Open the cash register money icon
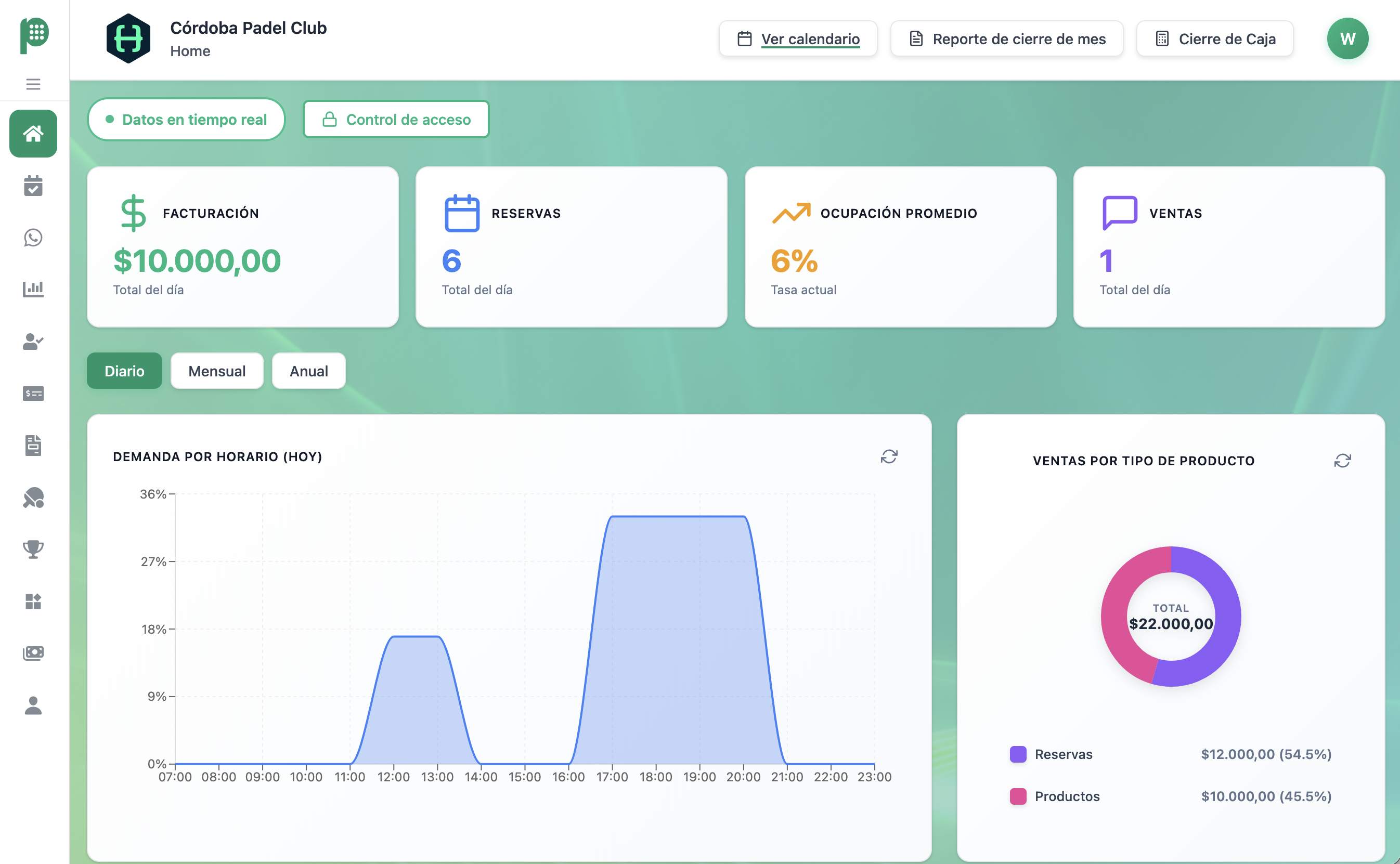 (33, 652)
